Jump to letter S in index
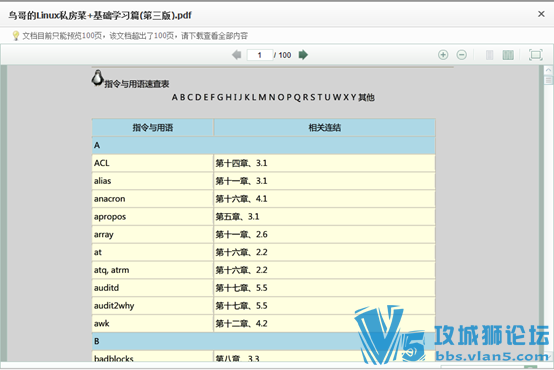554x370 pixels. click(x=312, y=97)
